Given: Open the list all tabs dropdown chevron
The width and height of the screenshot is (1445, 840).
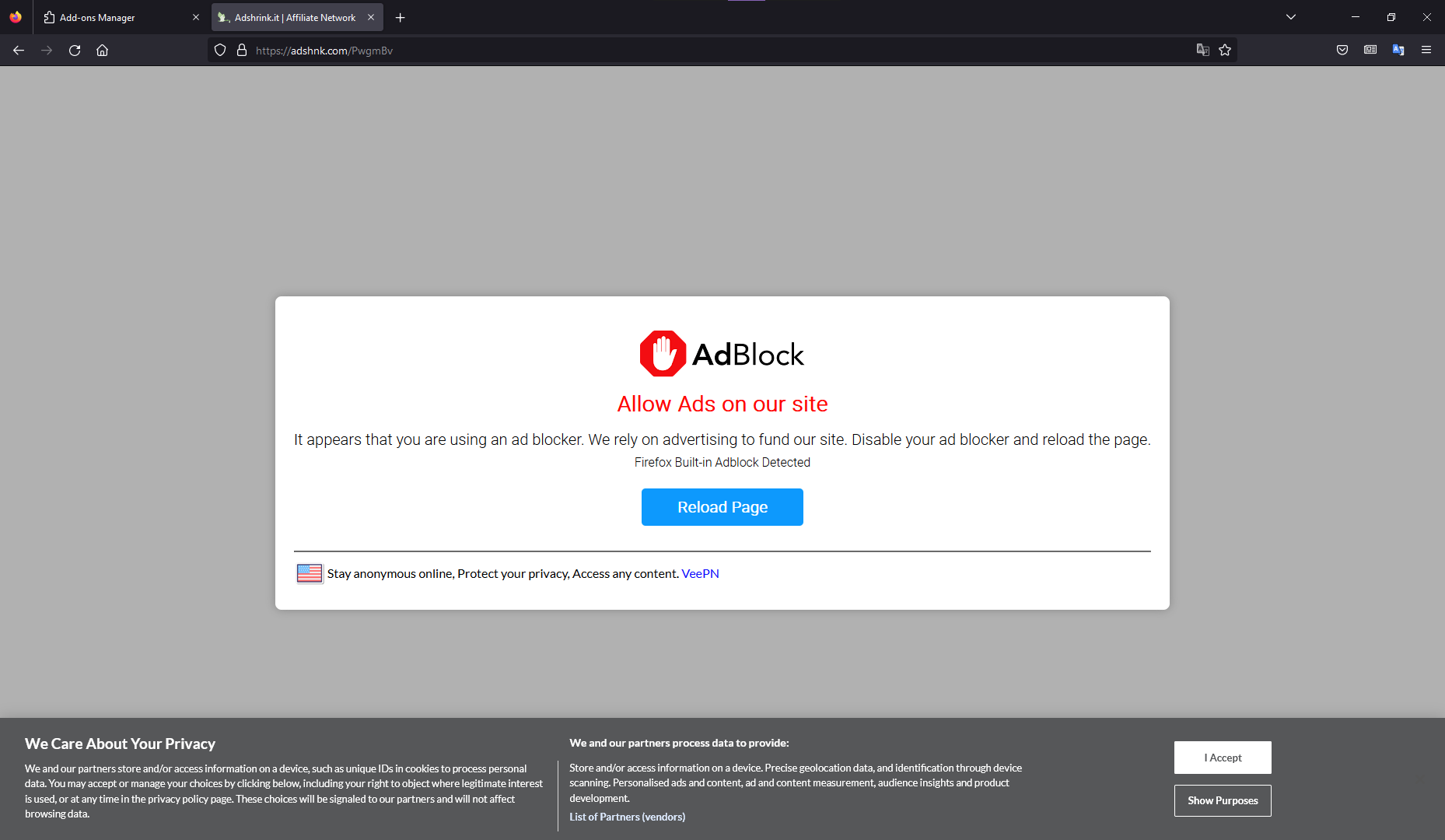Looking at the screenshot, I should (1289, 16).
